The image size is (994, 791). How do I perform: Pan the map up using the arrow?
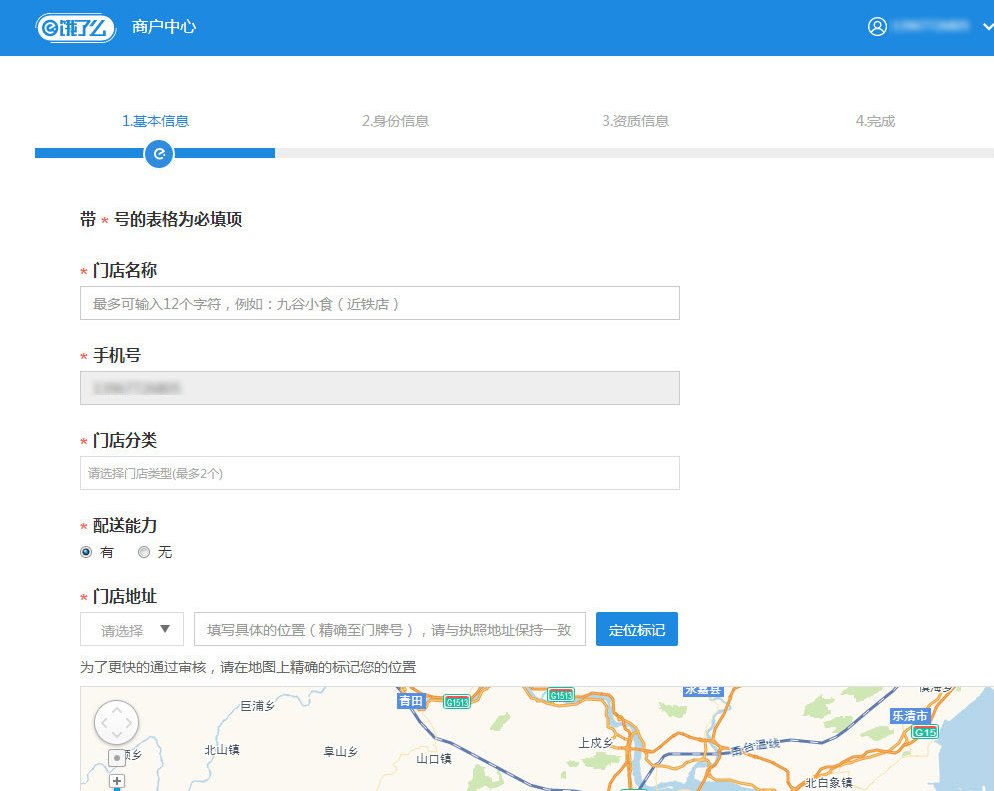point(117,709)
